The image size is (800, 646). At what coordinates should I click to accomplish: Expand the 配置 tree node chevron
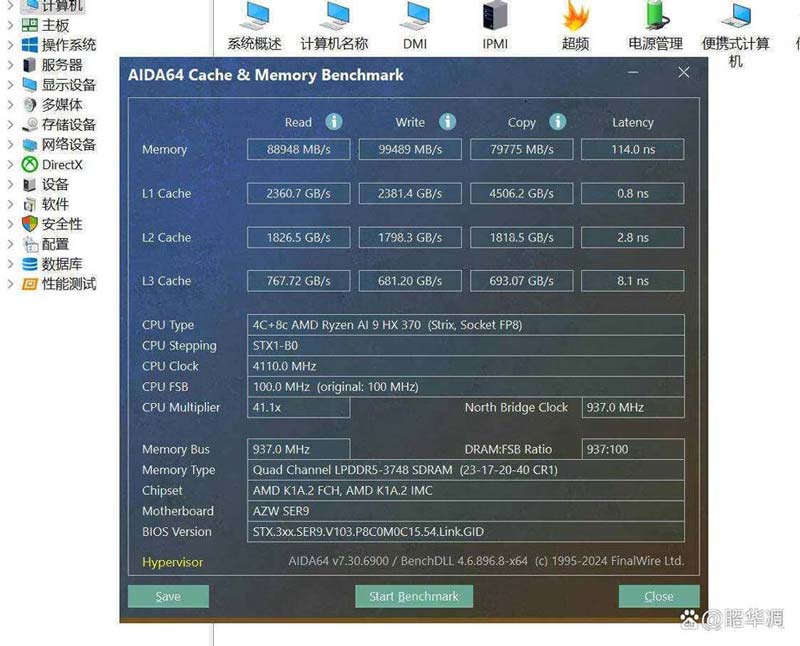[x=10, y=244]
